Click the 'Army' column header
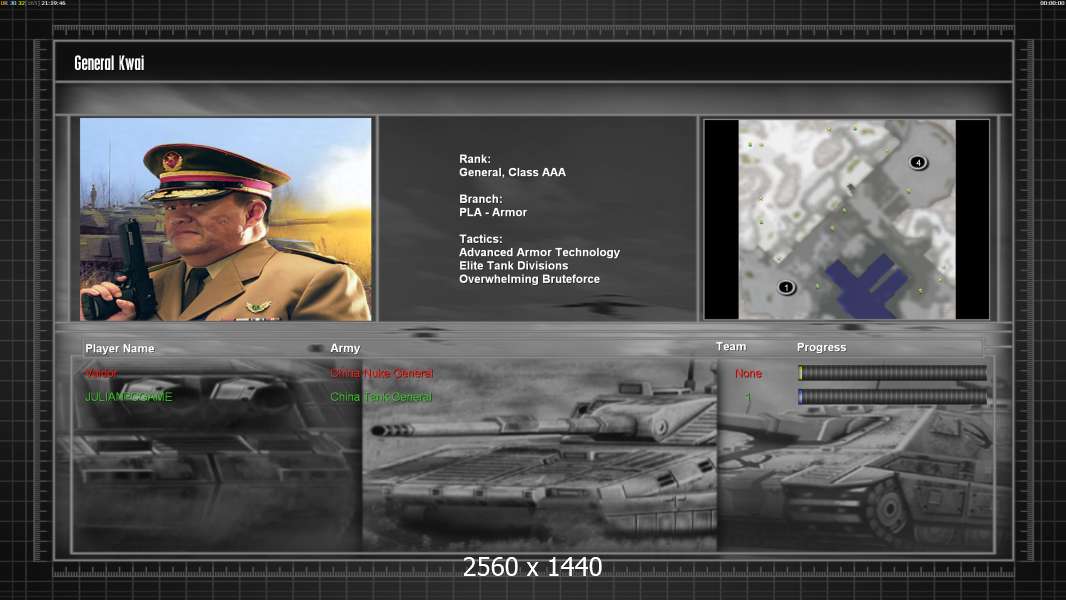1066x600 pixels. (345, 348)
